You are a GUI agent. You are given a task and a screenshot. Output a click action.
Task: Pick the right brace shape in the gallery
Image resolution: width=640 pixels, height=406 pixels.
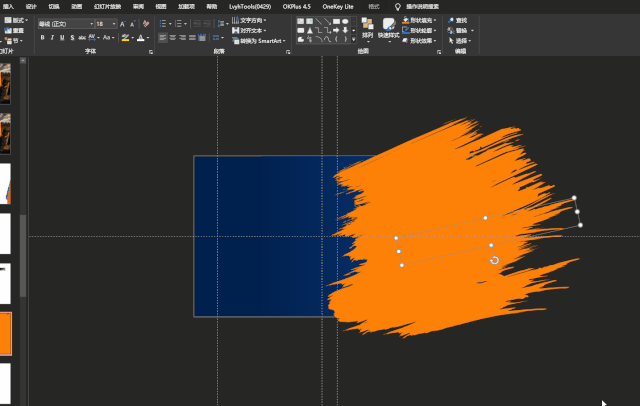345,39
